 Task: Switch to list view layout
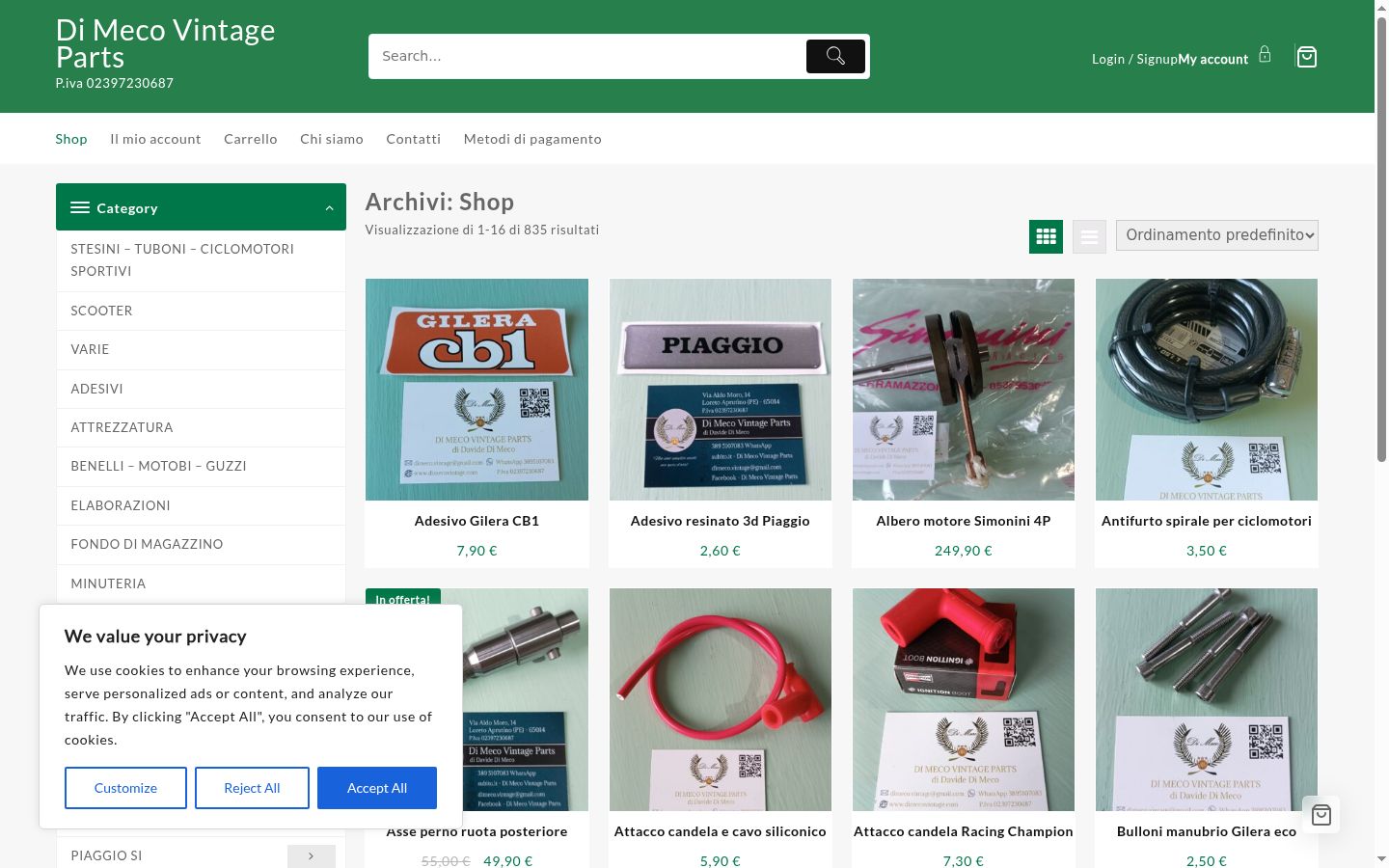pyautogui.click(x=1089, y=236)
